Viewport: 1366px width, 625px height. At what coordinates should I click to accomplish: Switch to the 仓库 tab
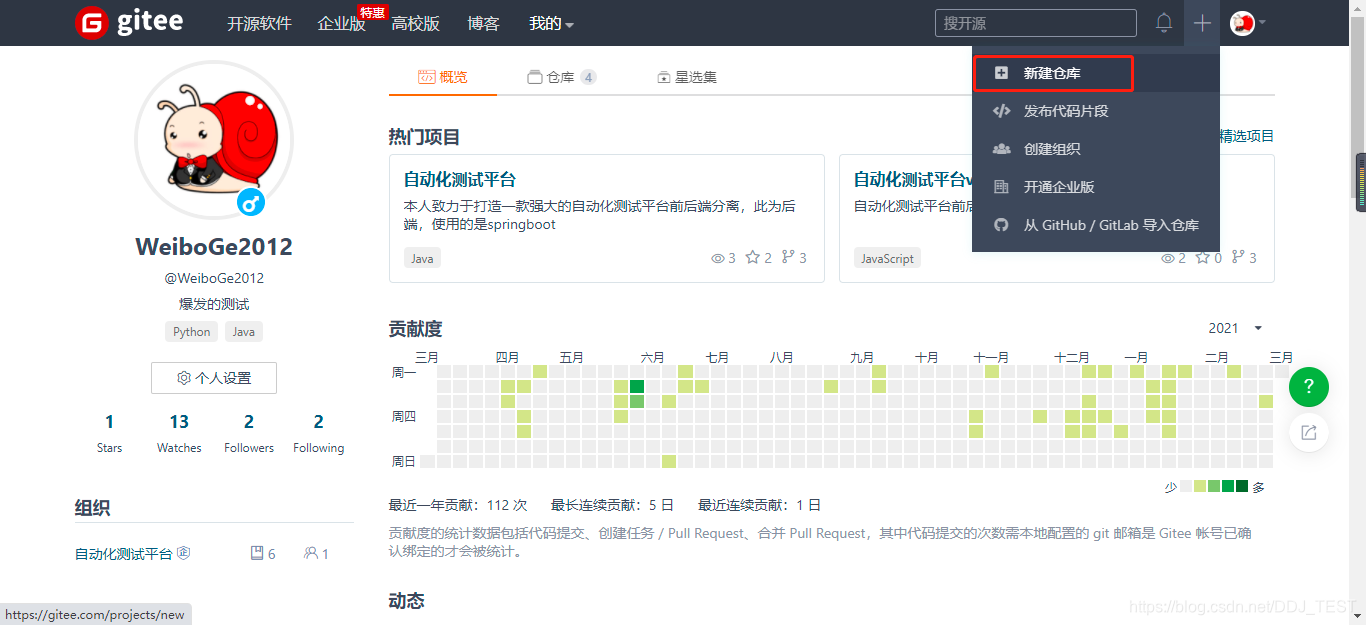point(560,75)
